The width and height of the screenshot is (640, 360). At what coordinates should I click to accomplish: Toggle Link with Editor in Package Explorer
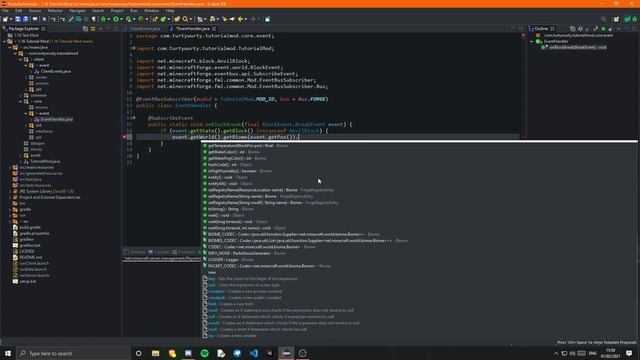[93, 29]
